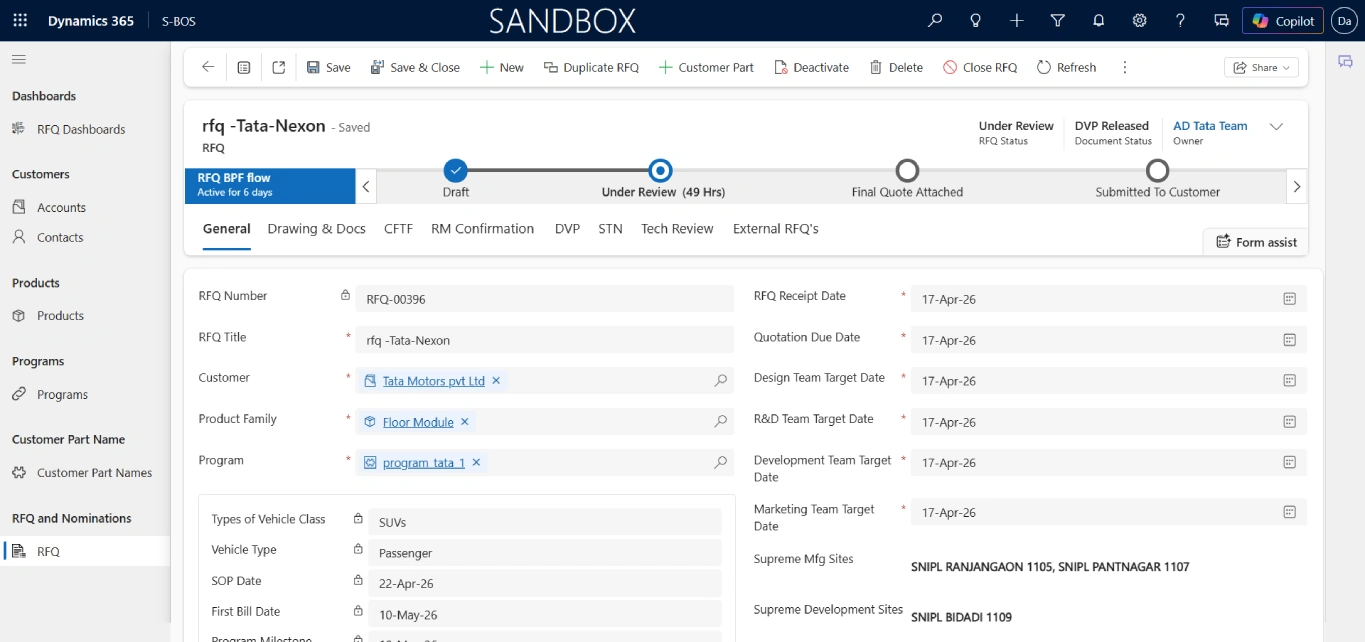This screenshot has height=642, width=1365.
Task: Click the RFQ Title input field
Action: (544, 340)
